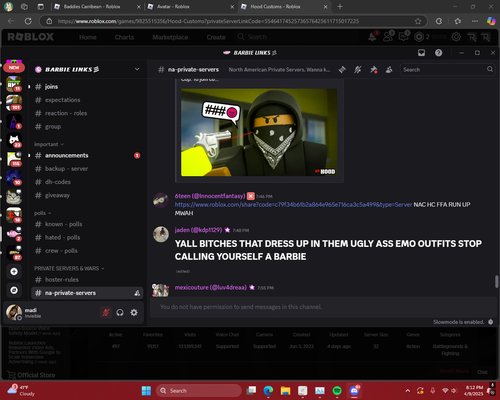This screenshot has height=400, width=500.
Task: Open the dh-codes channel
Action: pyautogui.click(x=87, y=182)
